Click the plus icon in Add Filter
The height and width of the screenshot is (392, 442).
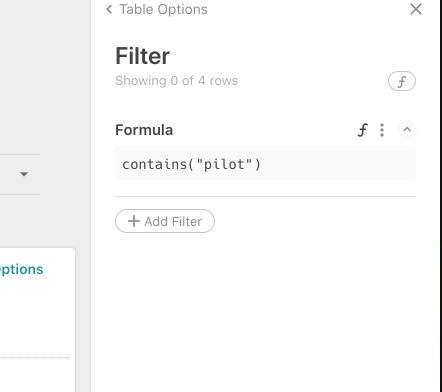click(x=134, y=221)
